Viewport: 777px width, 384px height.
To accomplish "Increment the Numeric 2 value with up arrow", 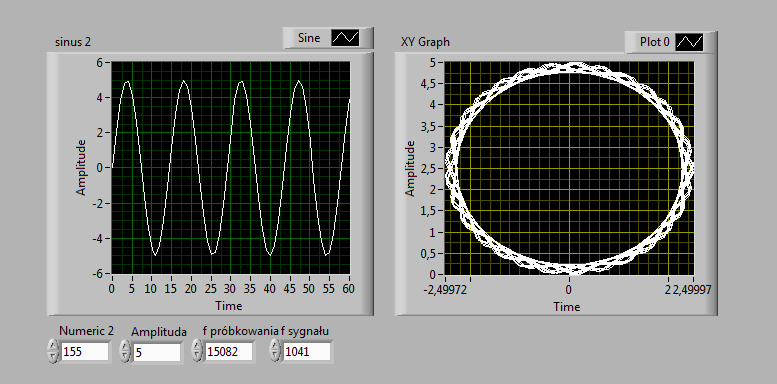I will click(x=53, y=347).
